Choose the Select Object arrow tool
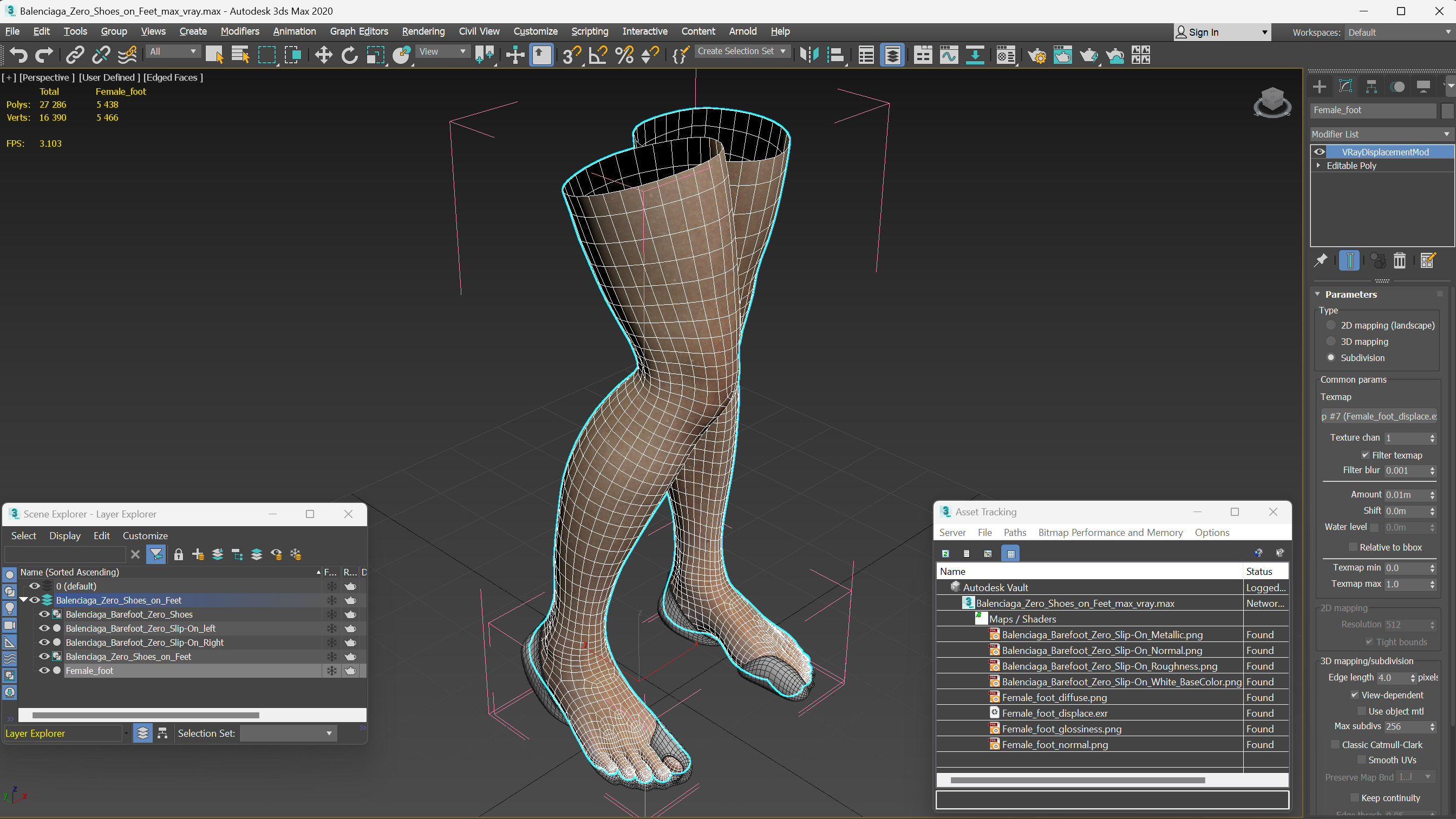 pyautogui.click(x=214, y=55)
